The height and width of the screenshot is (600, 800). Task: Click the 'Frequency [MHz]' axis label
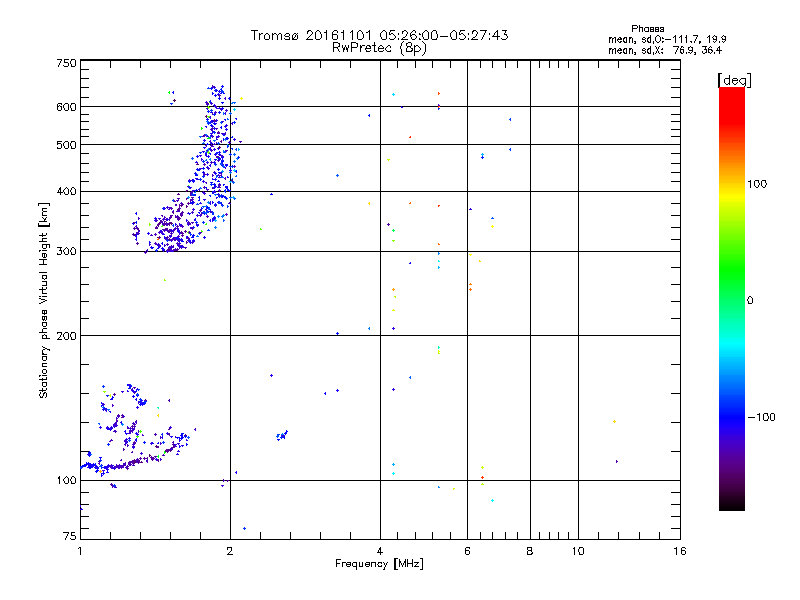click(x=379, y=564)
